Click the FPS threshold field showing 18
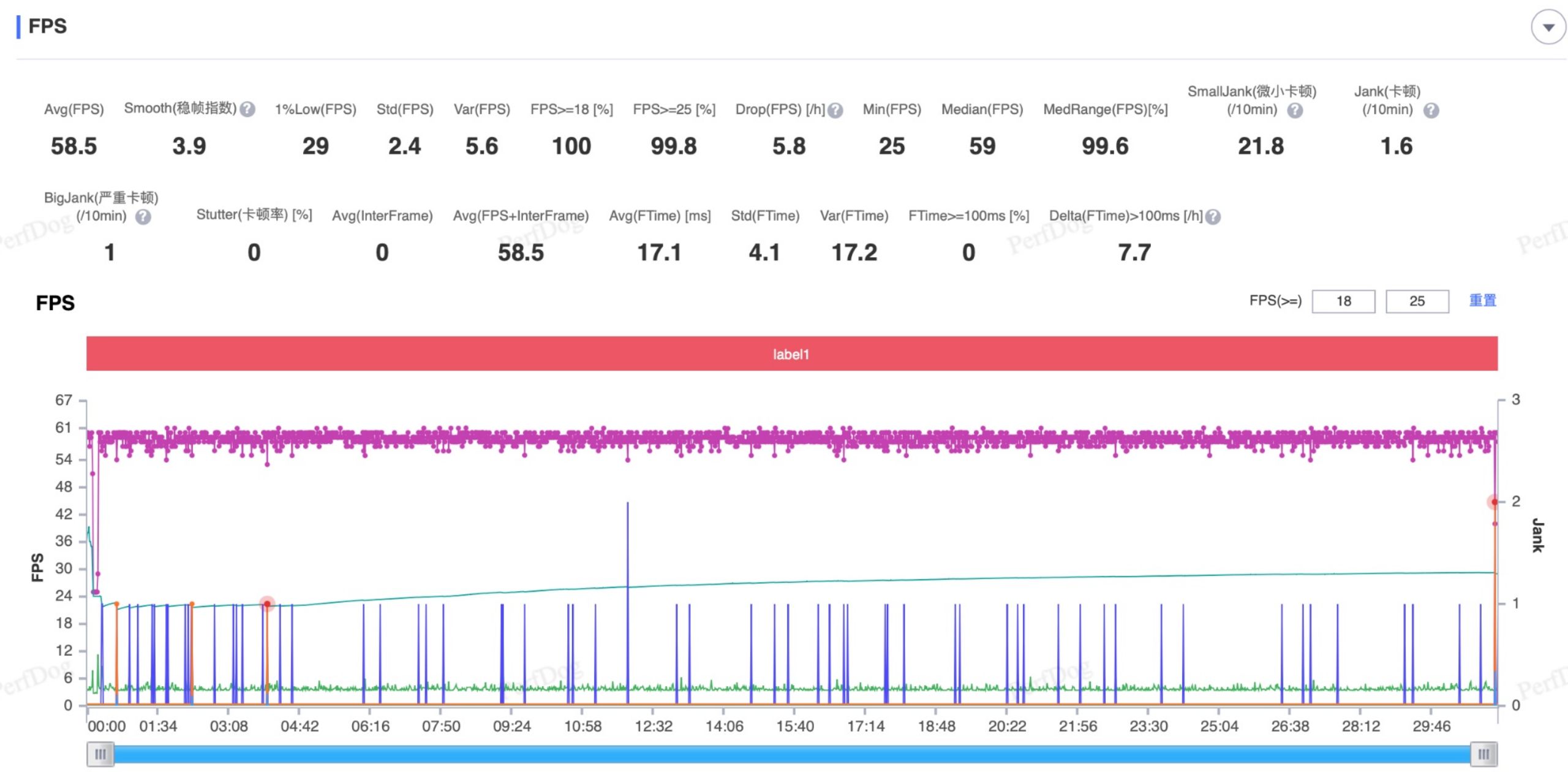The image size is (1568, 772). tap(1343, 301)
